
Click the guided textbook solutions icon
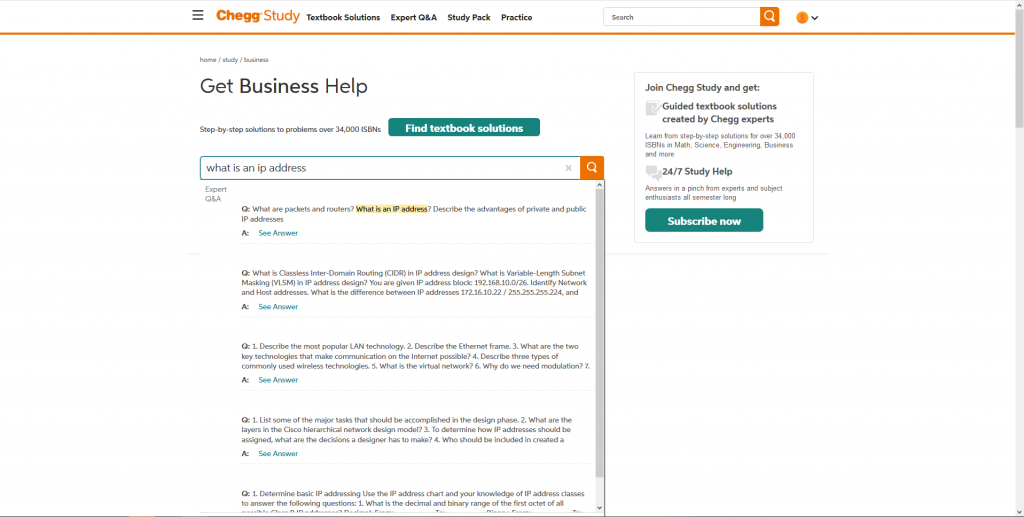coord(653,108)
